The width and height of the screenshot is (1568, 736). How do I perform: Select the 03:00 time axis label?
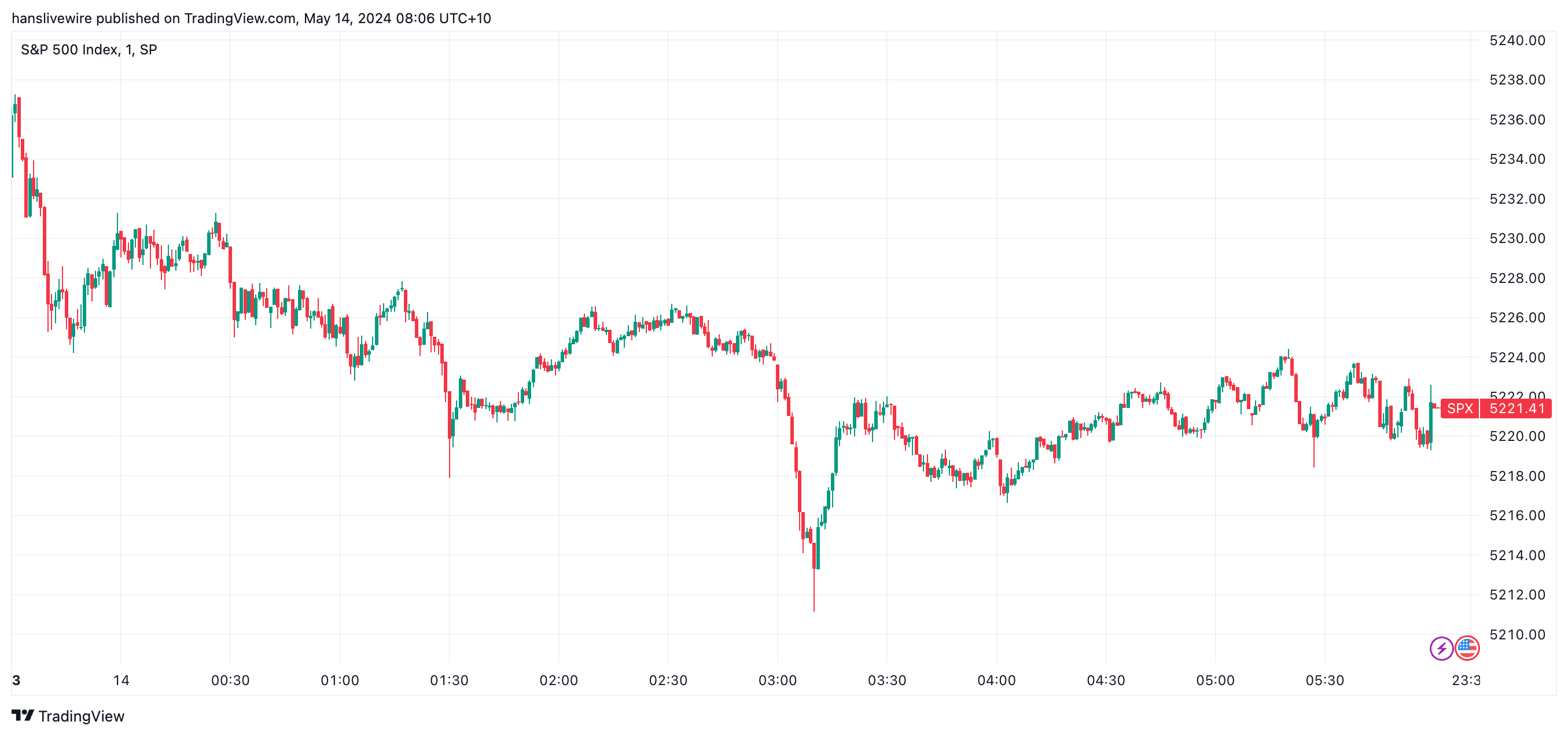[777, 680]
